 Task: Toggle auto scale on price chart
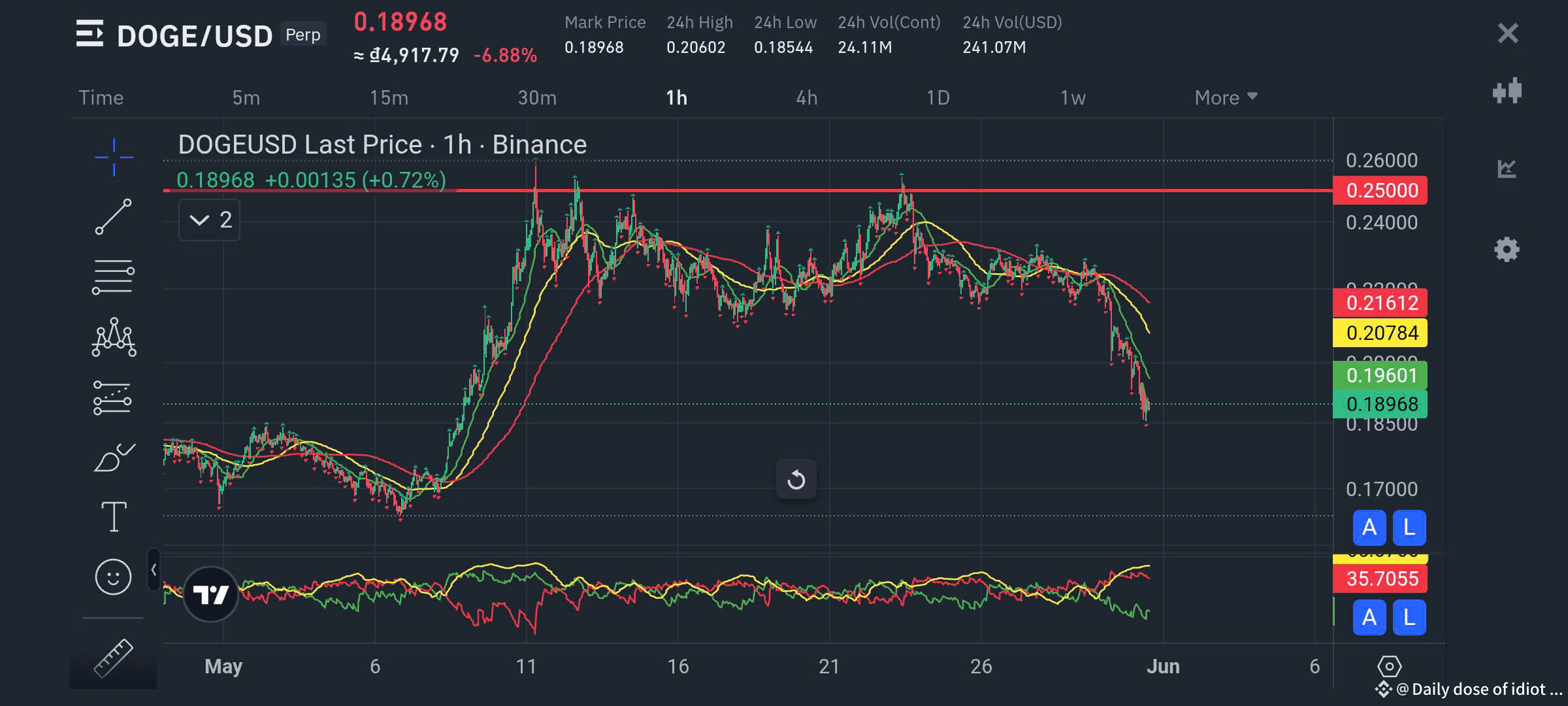1369,528
